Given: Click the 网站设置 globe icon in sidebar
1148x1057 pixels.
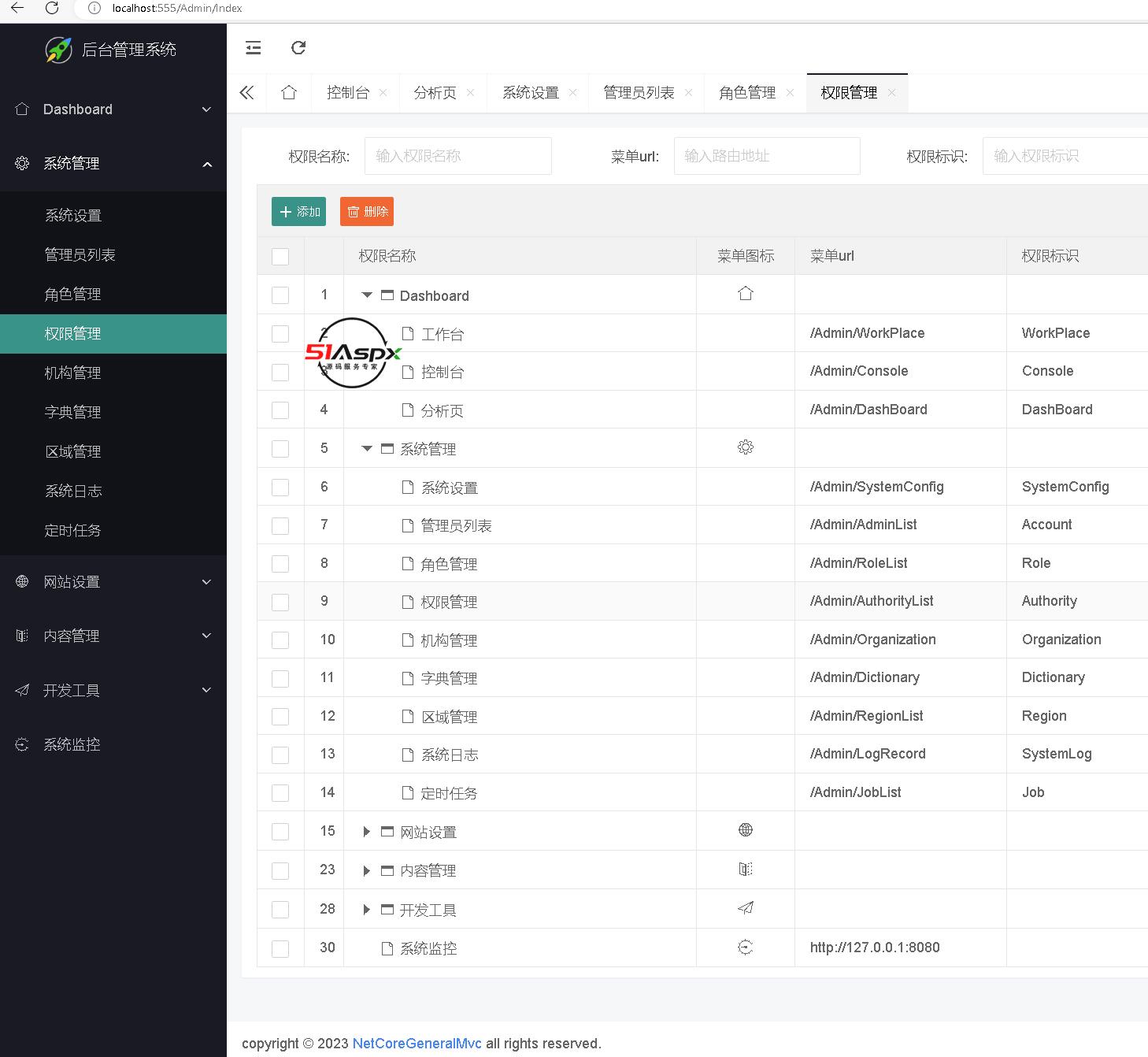Looking at the screenshot, I should pos(22,582).
